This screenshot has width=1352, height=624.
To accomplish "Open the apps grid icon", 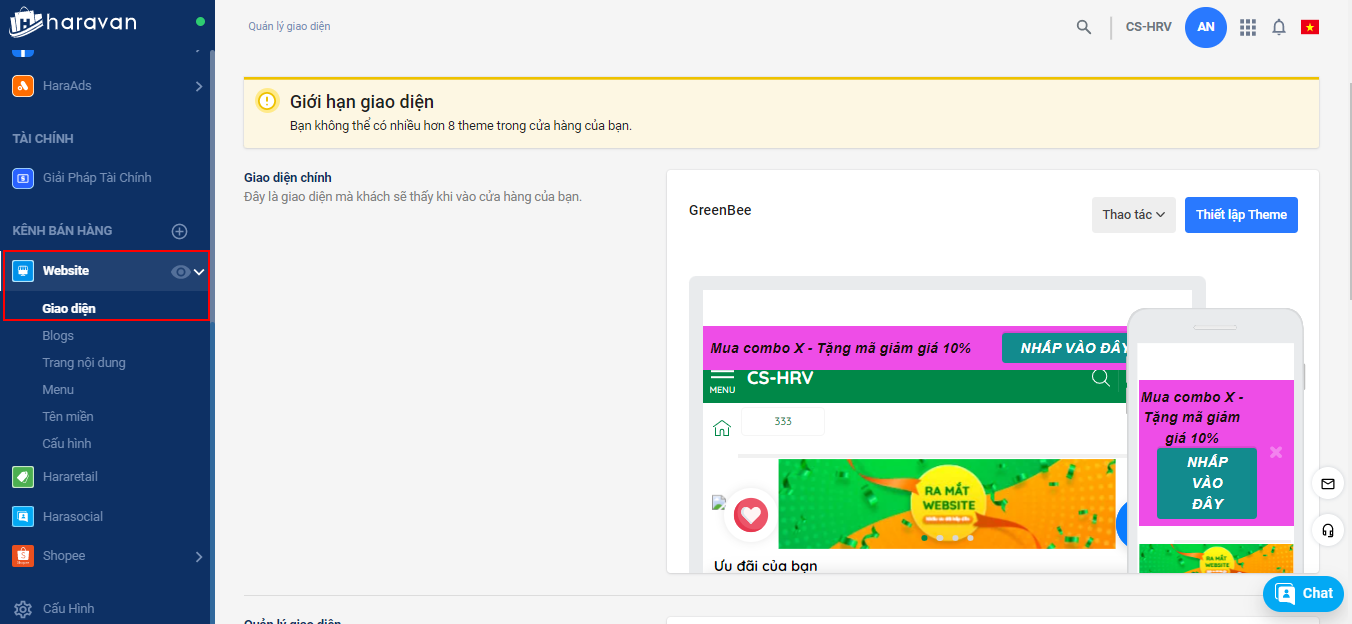I will click(x=1248, y=27).
